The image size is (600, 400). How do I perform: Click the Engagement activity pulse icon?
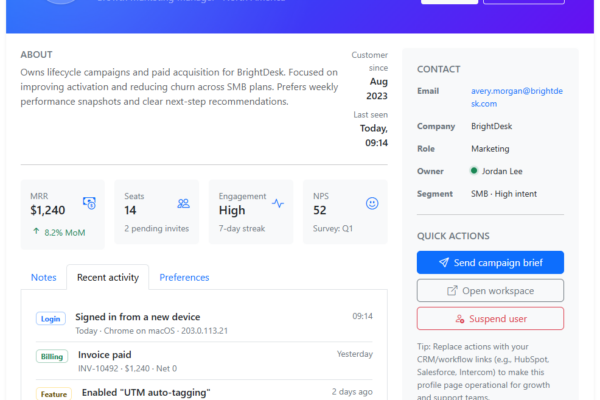tap(278, 203)
